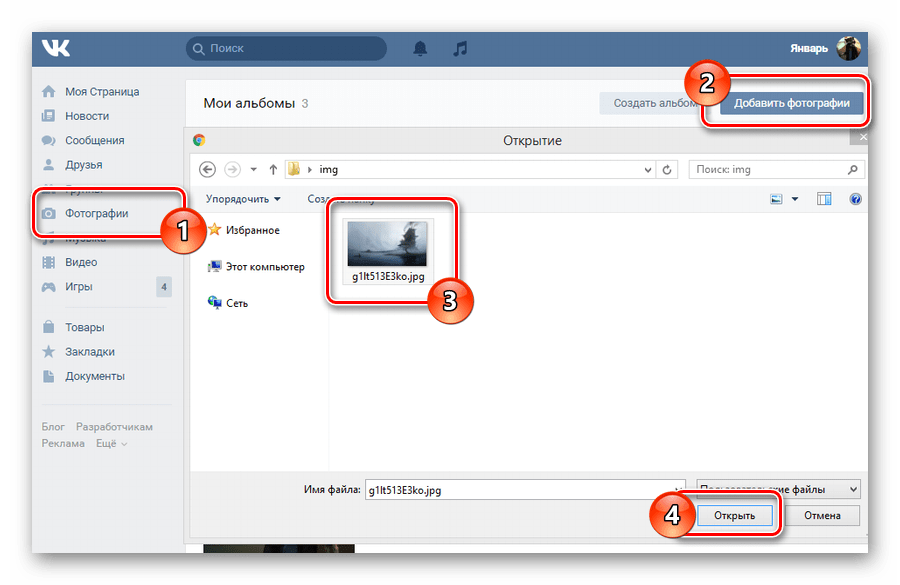Open Фотографии in sidebar
Screen dimensions: 900x585
(96, 214)
